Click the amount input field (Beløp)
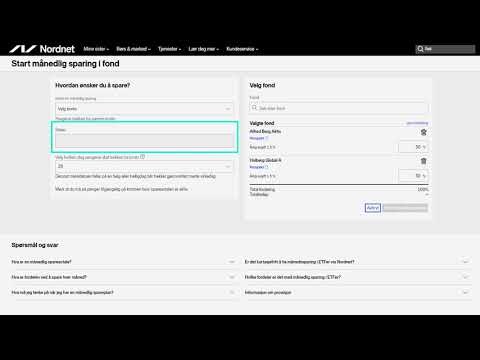 pyautogui.click(x=144, y=141)
